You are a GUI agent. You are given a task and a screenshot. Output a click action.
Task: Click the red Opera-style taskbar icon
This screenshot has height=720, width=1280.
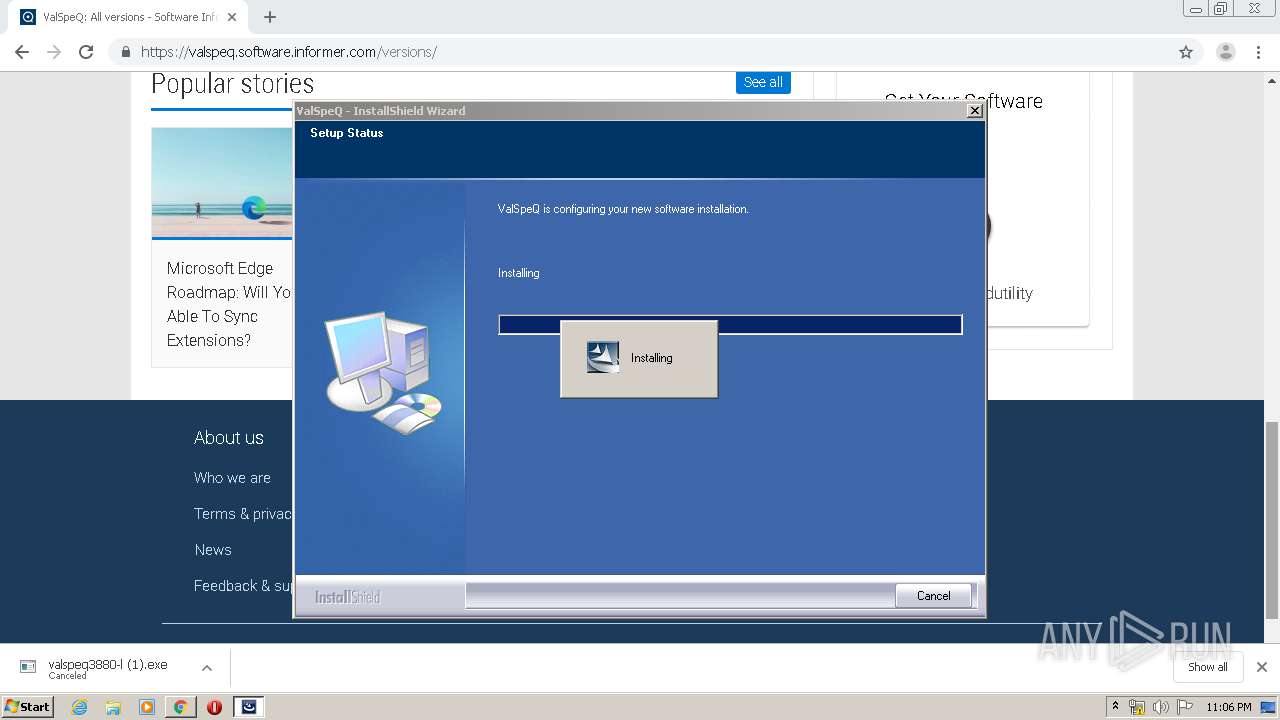[x=214, y=707]
